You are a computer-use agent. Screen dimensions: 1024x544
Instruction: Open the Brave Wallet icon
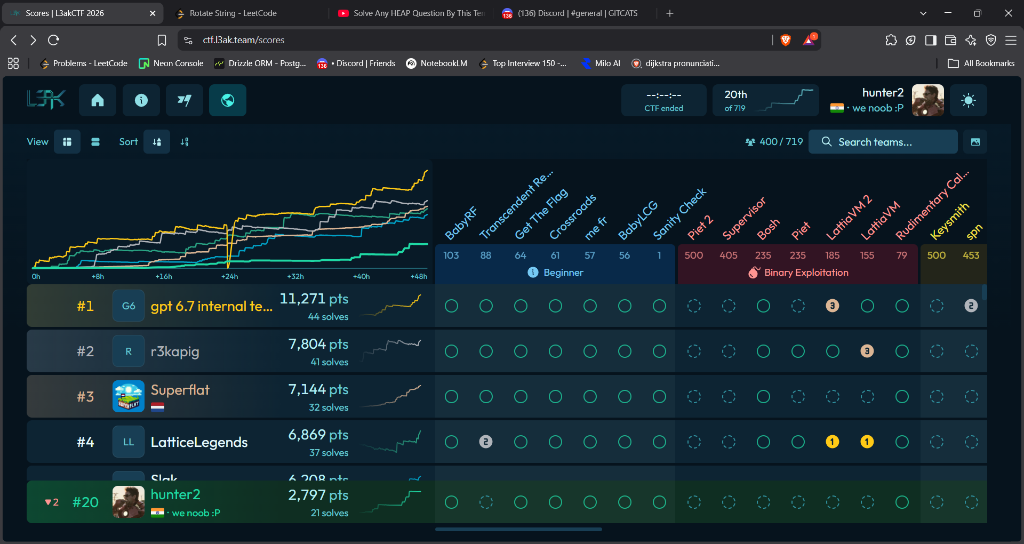point(951,40)
